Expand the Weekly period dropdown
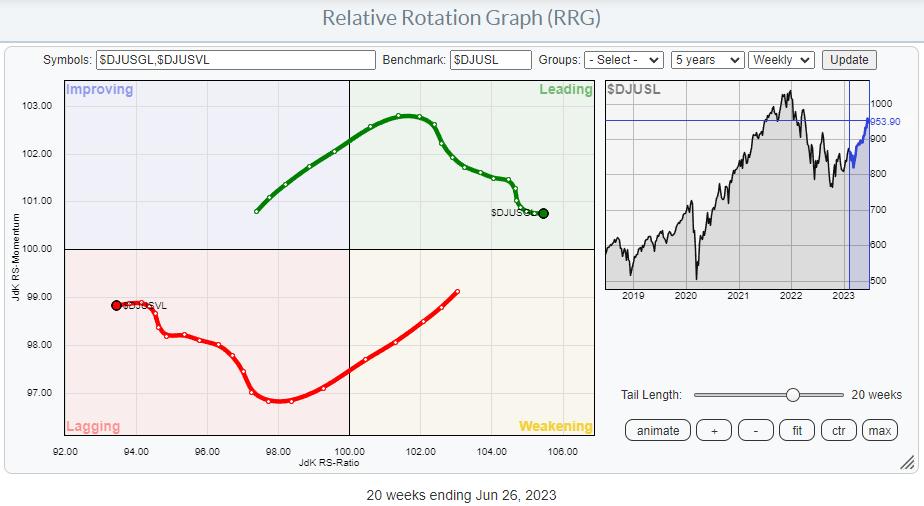Screen dimensions: 924x506 tap(783, 60)
